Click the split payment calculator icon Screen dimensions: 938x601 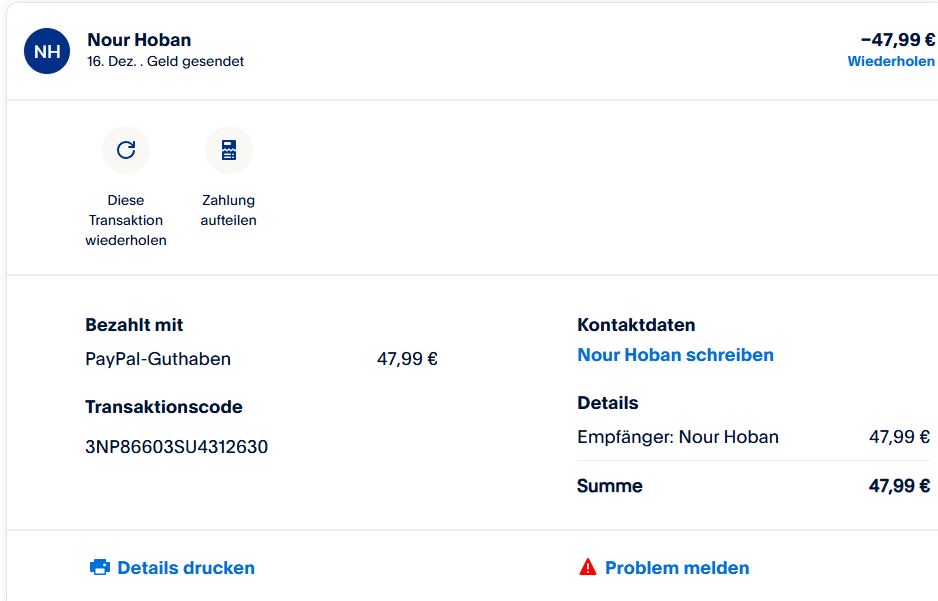[229, 150]
